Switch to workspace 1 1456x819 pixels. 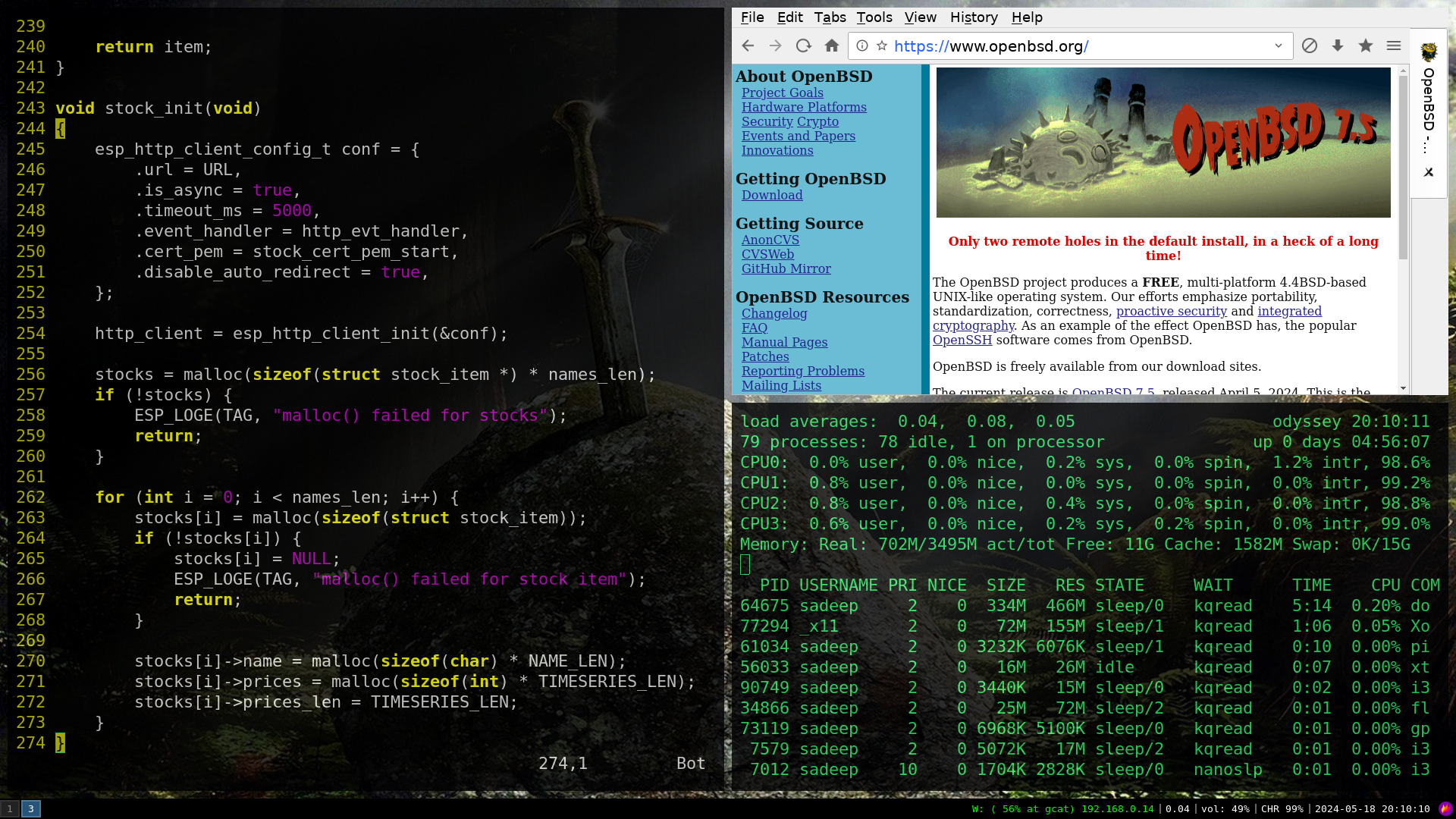tap(10, 809)
